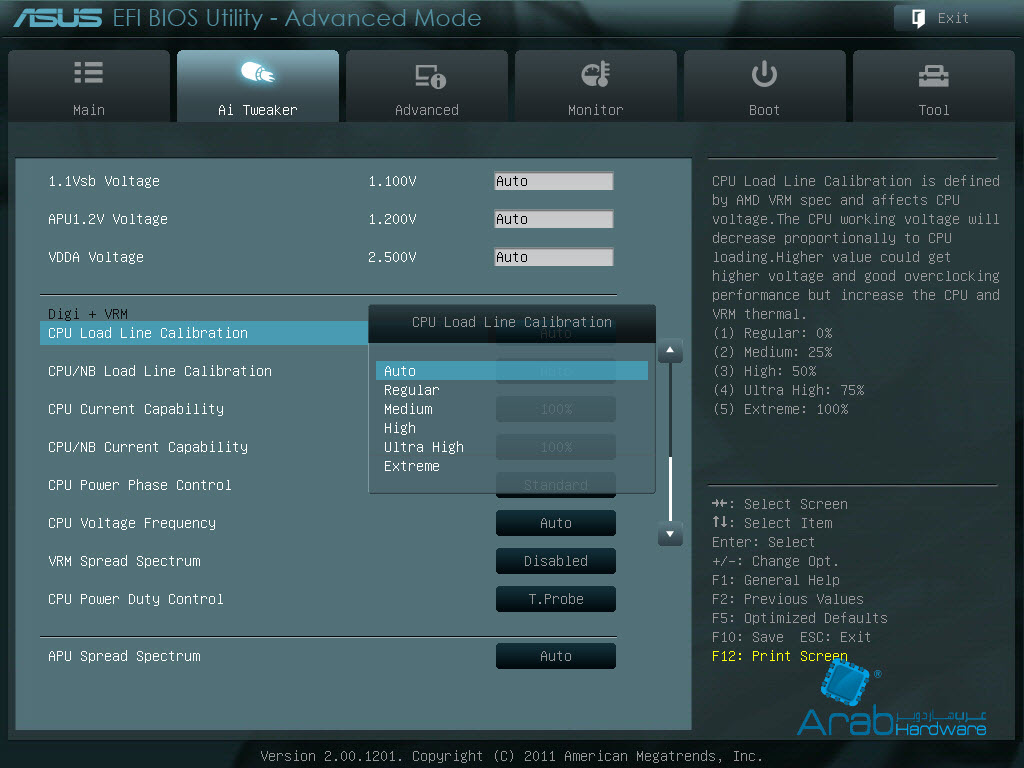Click the Boot tab power icon

coord(764,74)
